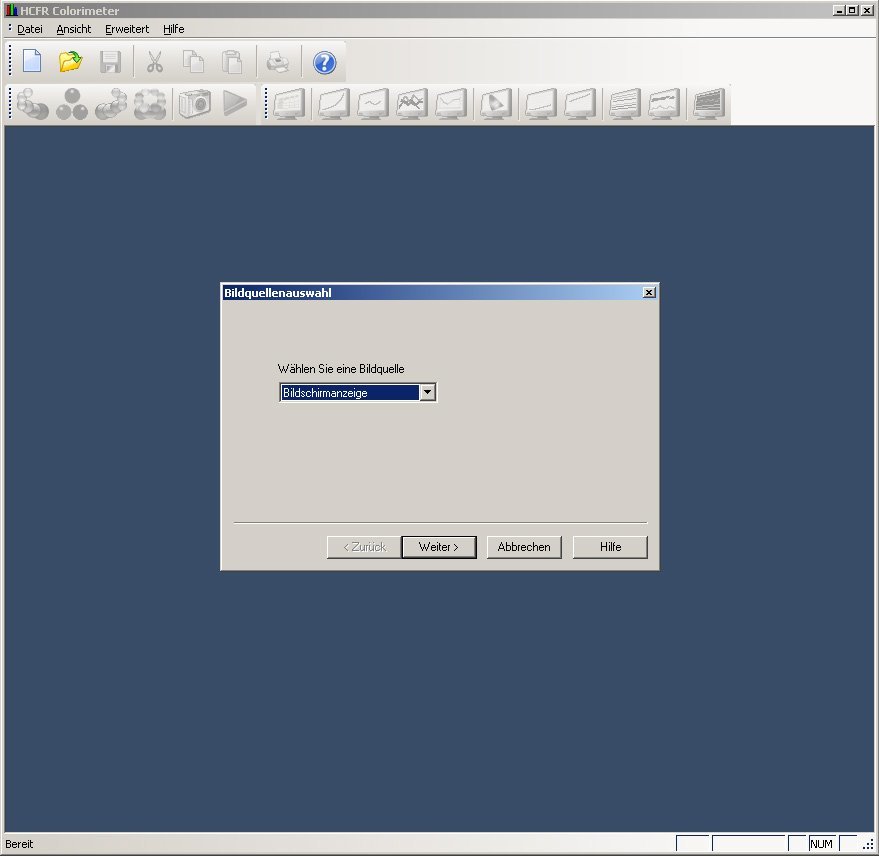Open the wavy bands monitor view icon

664,104
